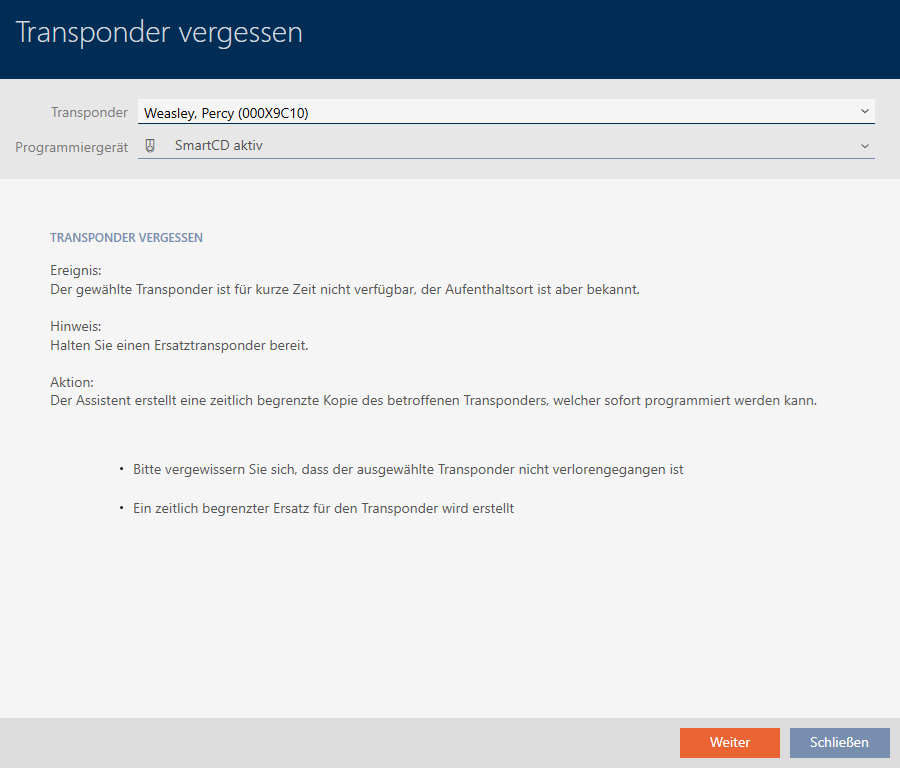
Task: Click the SmartCD aktiv device entry
Action: point(219,145)
